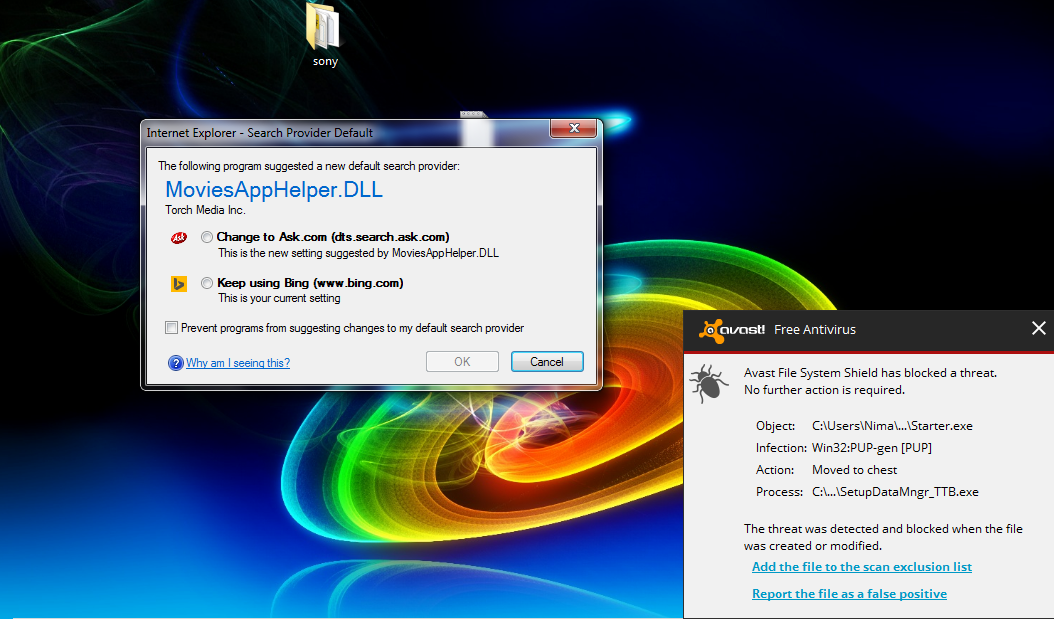This screenshot has height=619, width=1054.
Task: Click the bug threat icon in Avast popup
Action: (708, 383)
